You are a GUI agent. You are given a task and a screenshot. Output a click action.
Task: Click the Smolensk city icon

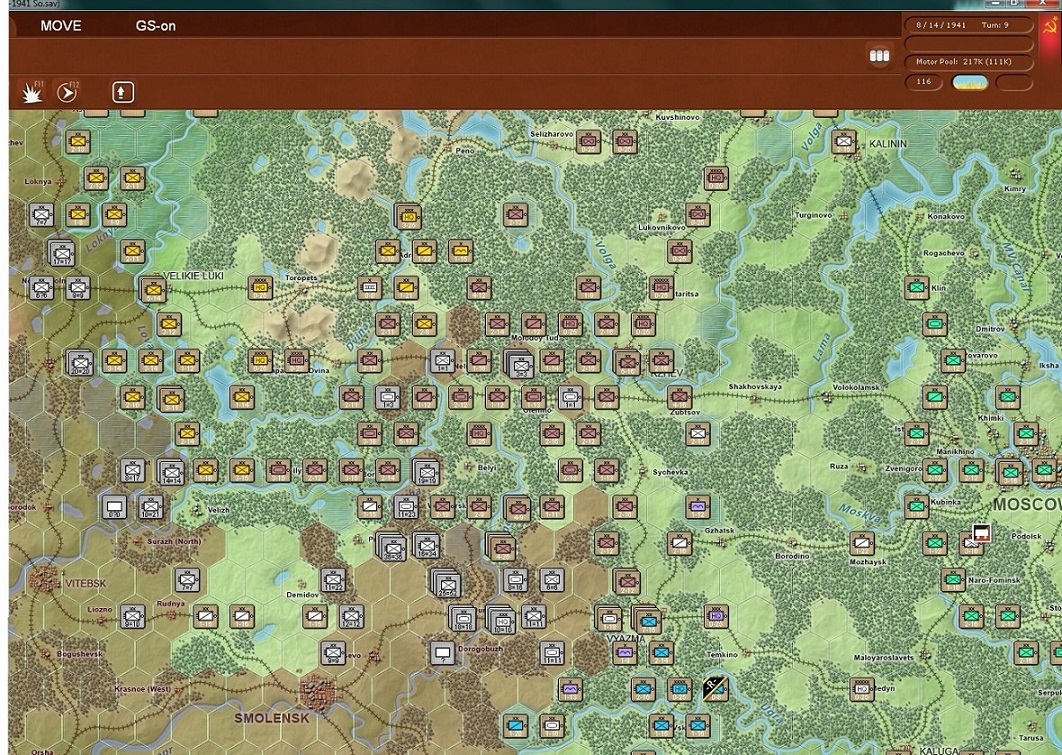318,692
